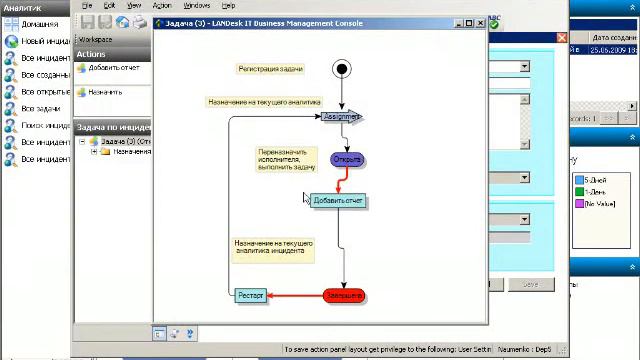Open the Edit menu
The image size is (640, 360).
coord(109,6)
